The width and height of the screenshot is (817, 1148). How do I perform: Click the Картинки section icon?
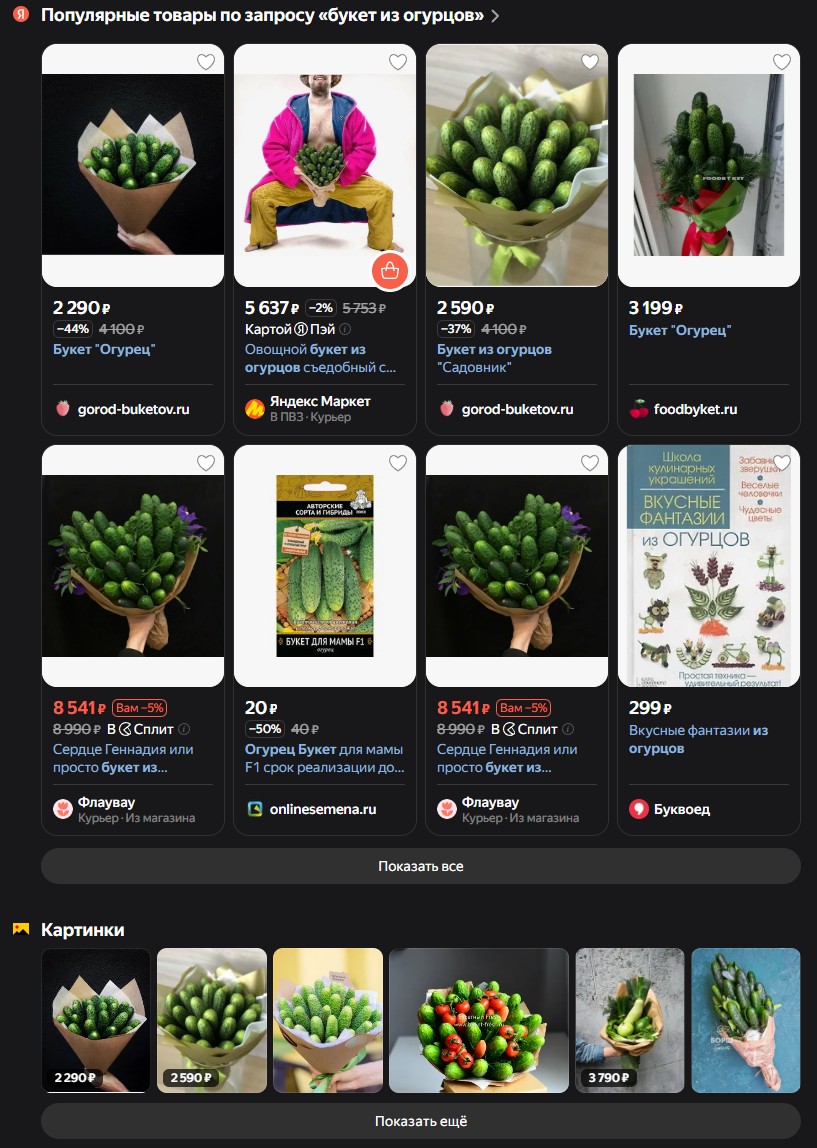(x=21, y=929)
